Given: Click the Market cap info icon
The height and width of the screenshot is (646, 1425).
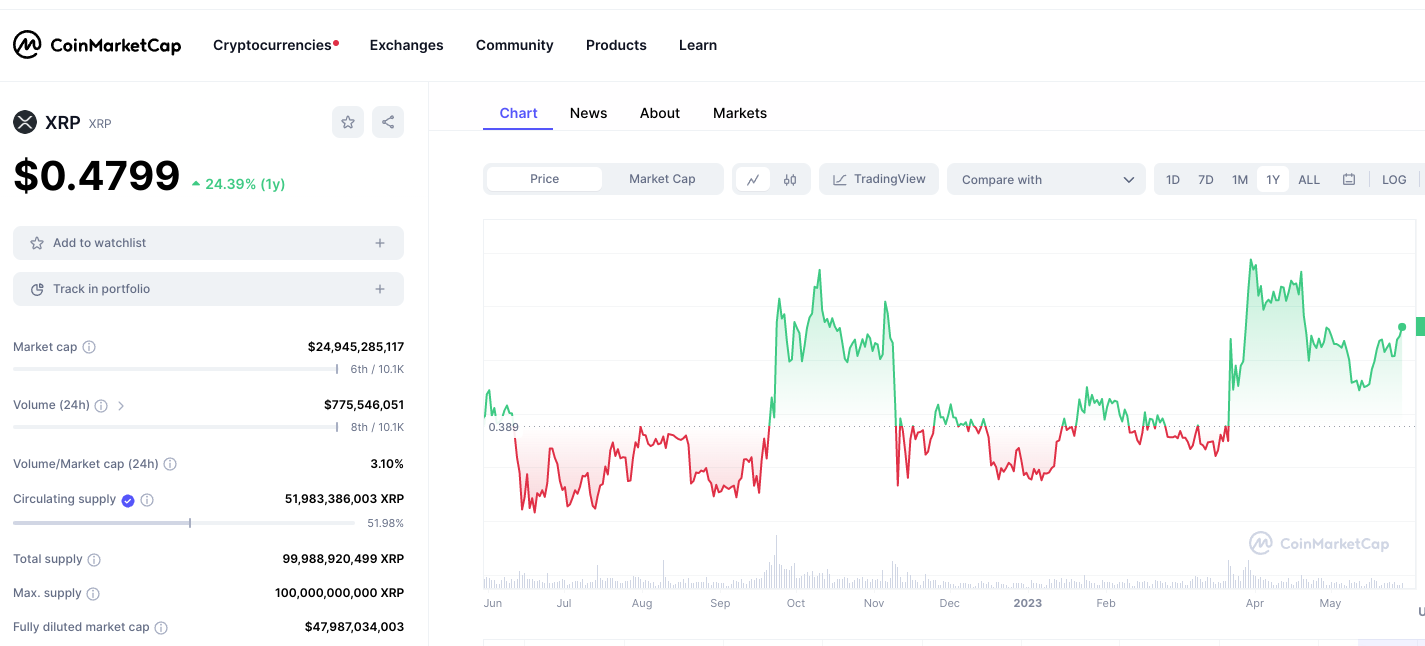Looking at the screenshot, I should tap(89, 347).
